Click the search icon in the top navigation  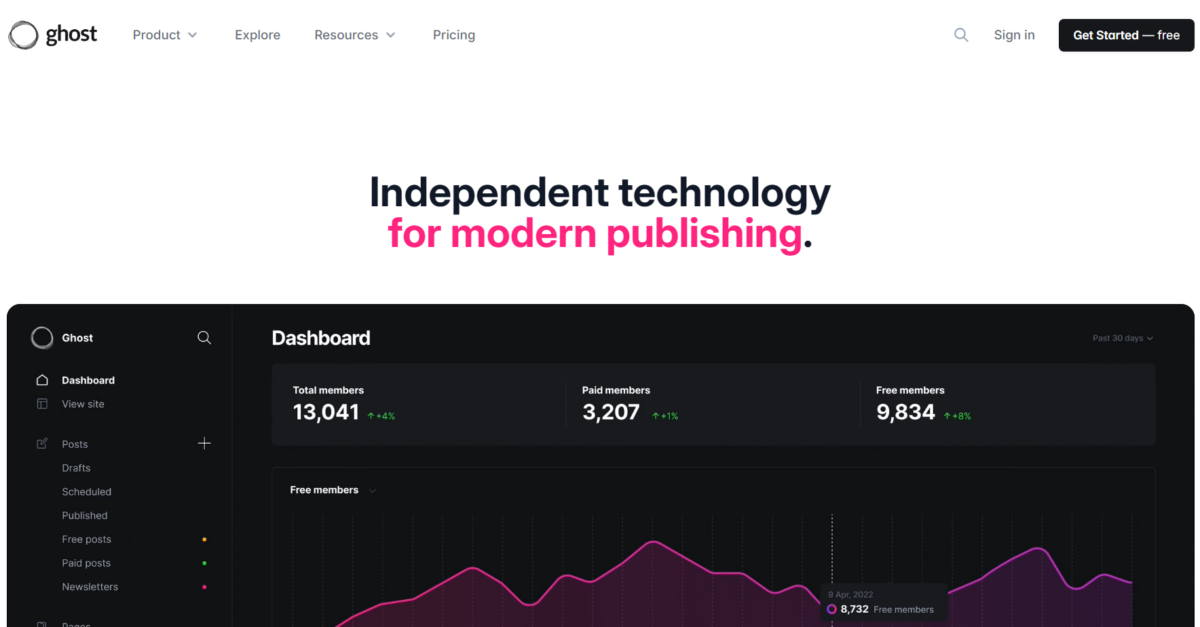click(x=961, y=34)
